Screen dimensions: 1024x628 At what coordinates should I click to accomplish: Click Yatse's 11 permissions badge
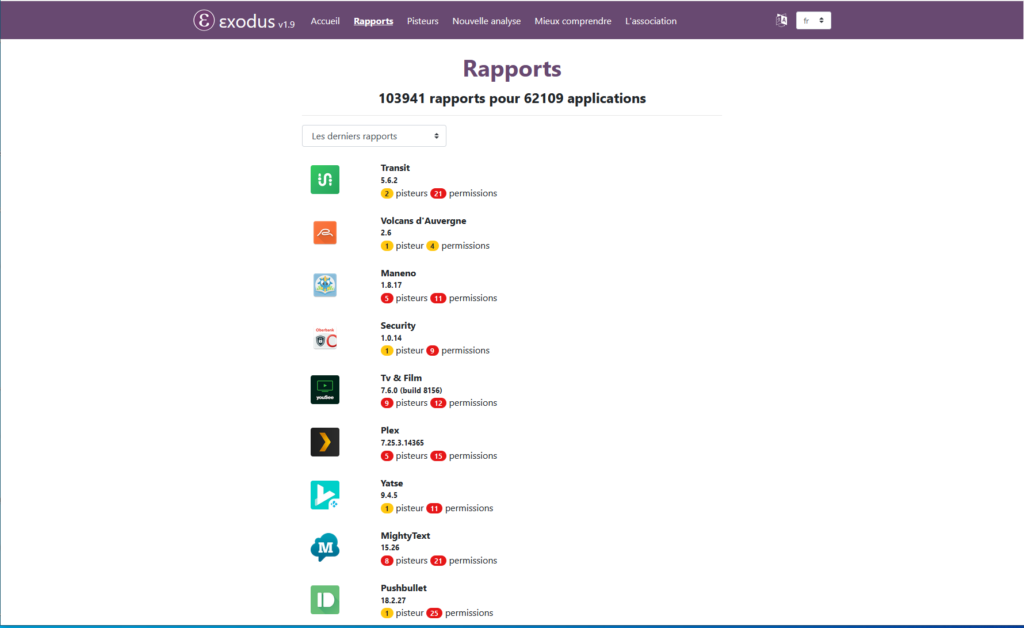point(434,508)
